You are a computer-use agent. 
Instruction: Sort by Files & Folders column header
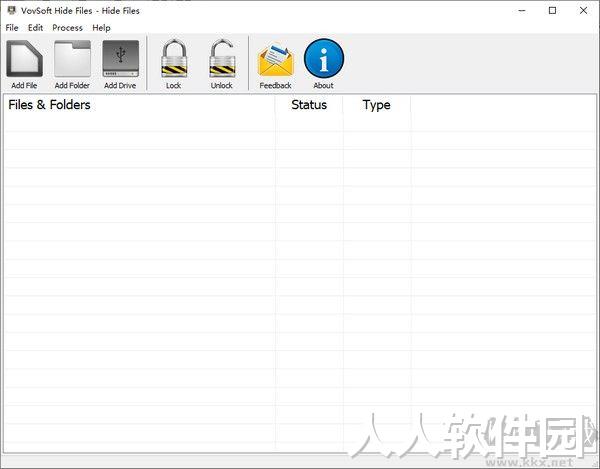tap(139, 105)
